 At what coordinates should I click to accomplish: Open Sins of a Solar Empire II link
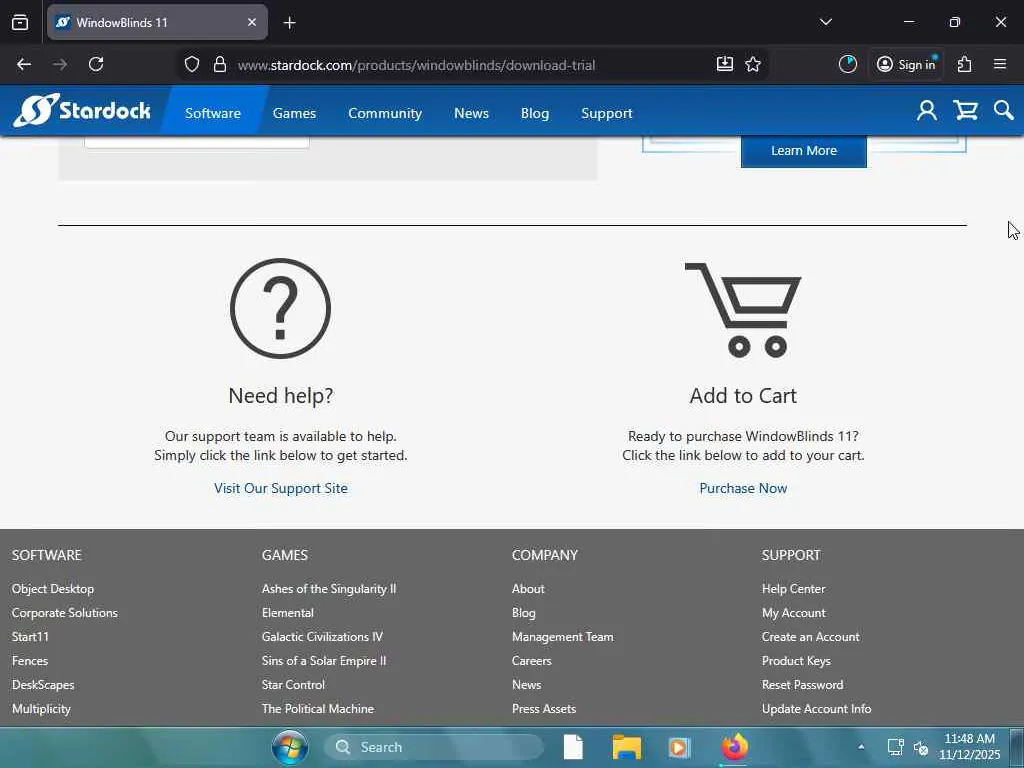click(x=324, y=660)
